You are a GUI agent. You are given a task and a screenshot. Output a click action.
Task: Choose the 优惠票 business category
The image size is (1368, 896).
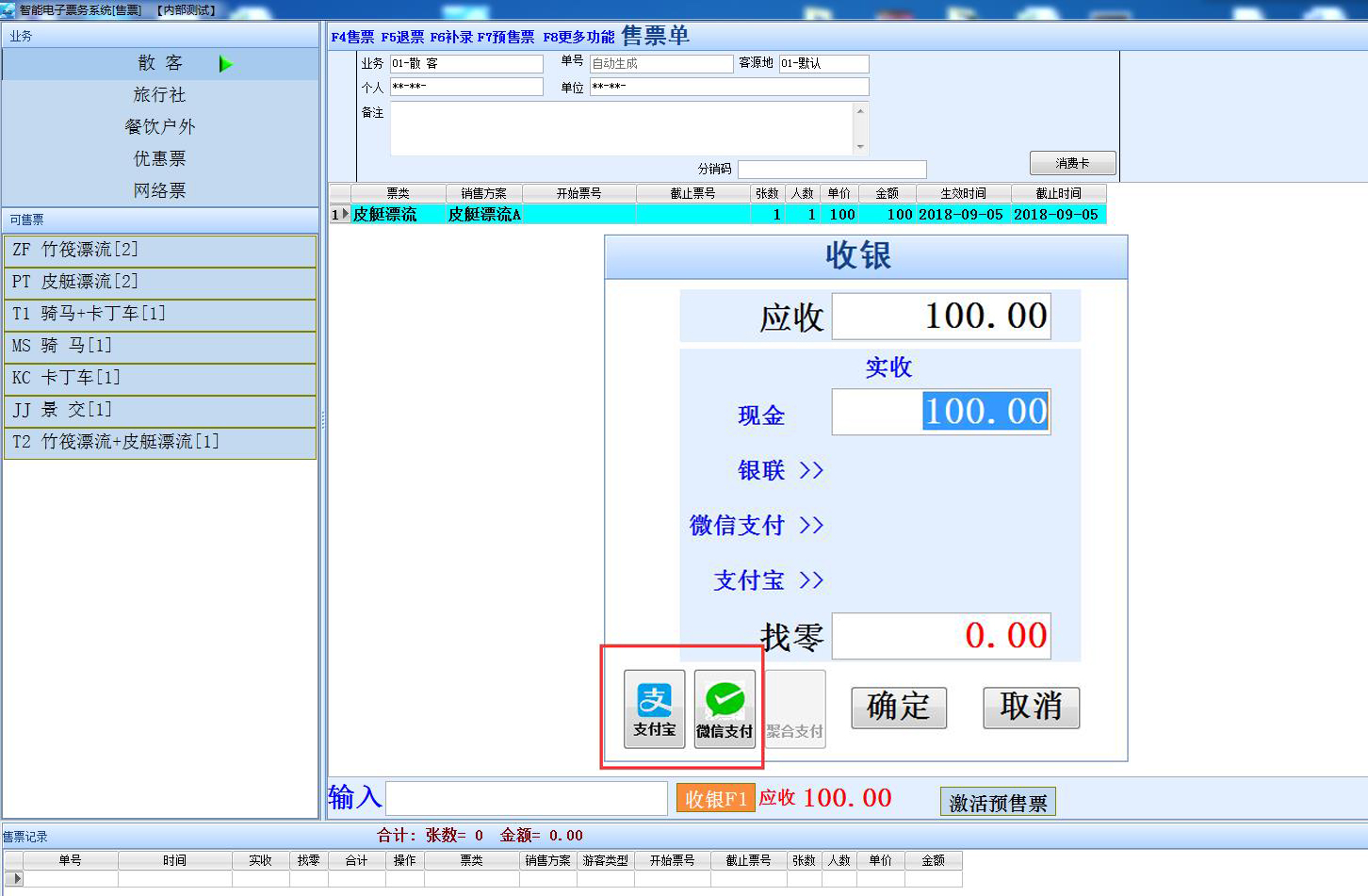click(x=159, y=158)
